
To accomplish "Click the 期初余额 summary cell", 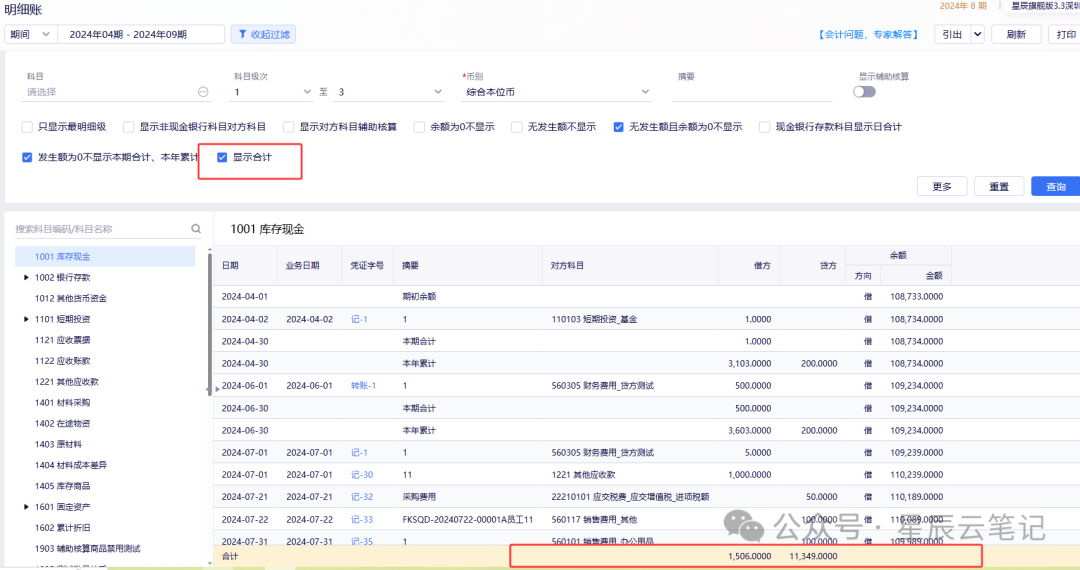I will (x=419, y=297).
